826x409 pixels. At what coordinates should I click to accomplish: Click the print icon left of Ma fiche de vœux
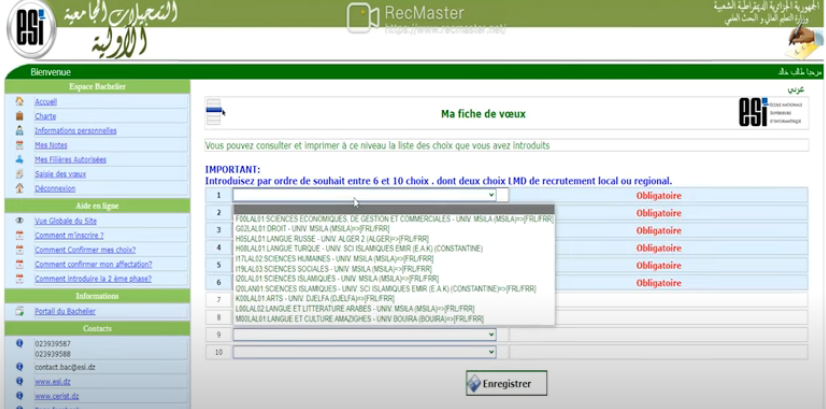point(215,113)
